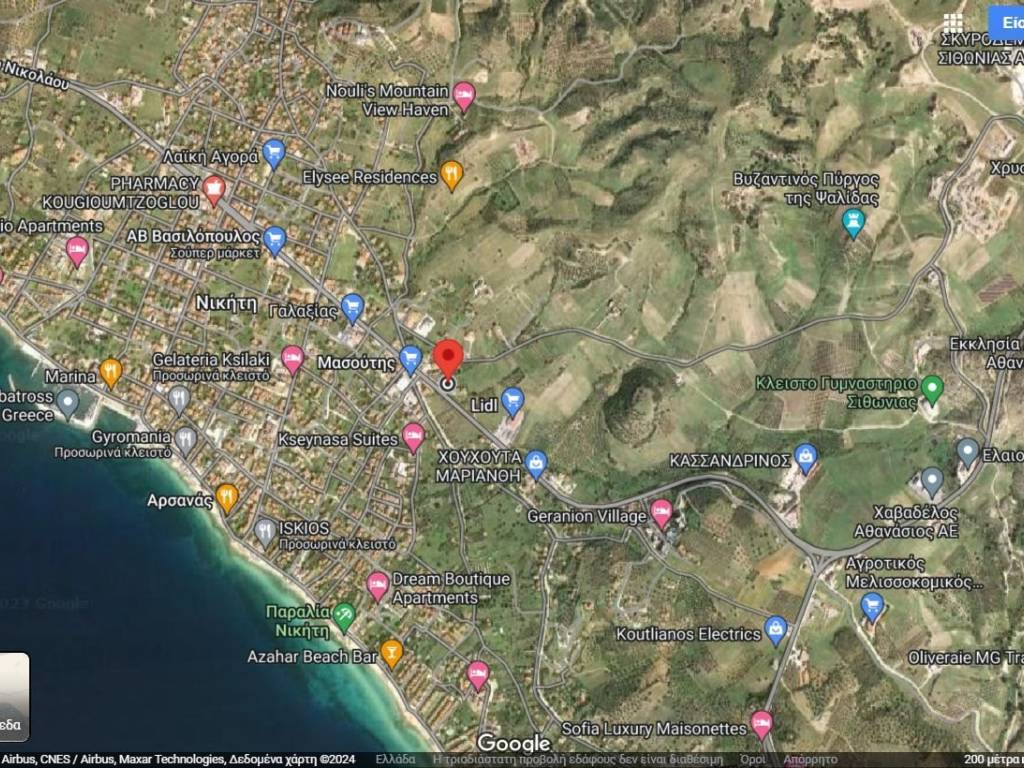1024x768 pixels.
Task: Click the Ελλάδα link in footer
Action: pyautogui.click(x=395, y=759)
